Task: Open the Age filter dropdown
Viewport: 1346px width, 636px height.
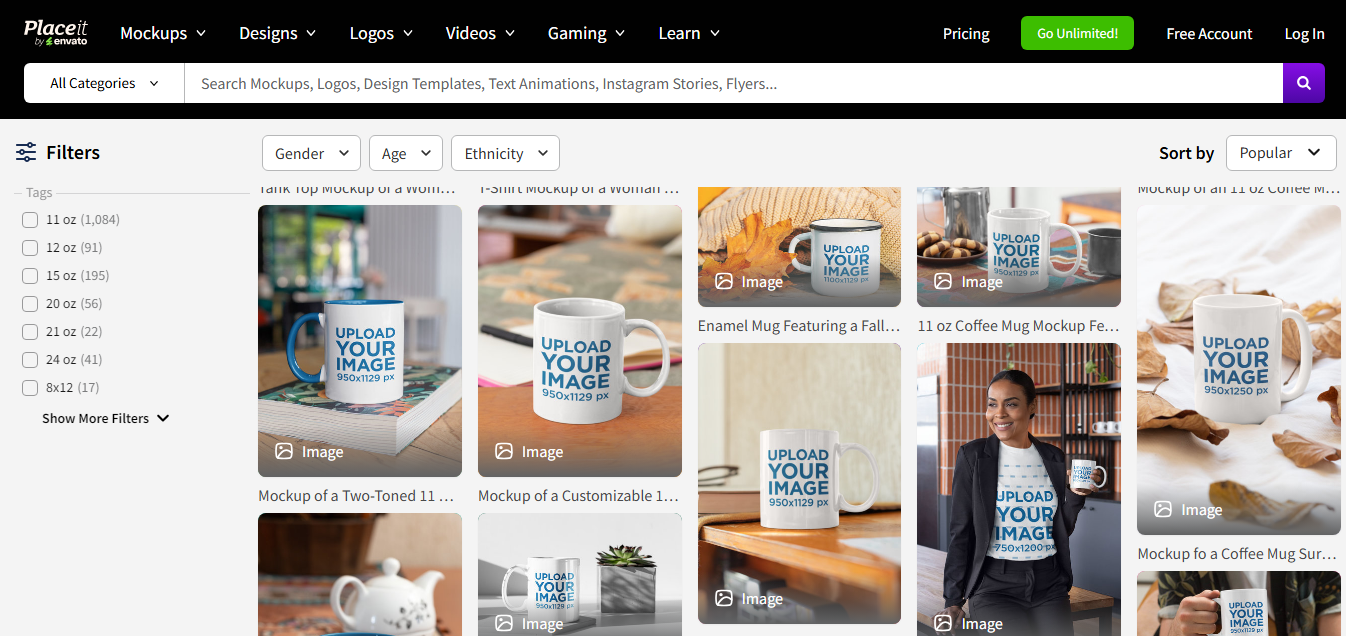Action: [405, 153]
